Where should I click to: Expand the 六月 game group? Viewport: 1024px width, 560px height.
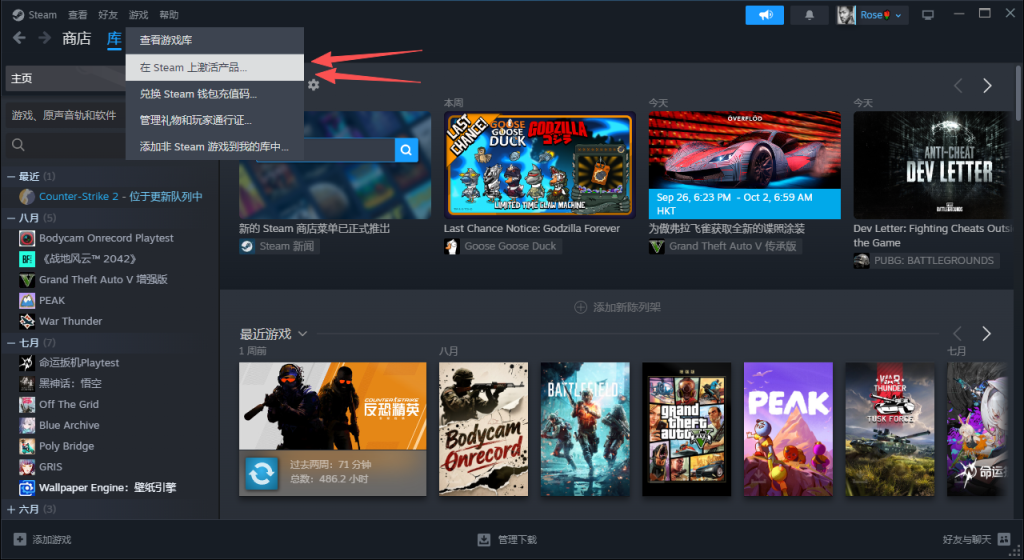(x=12, y=509)
